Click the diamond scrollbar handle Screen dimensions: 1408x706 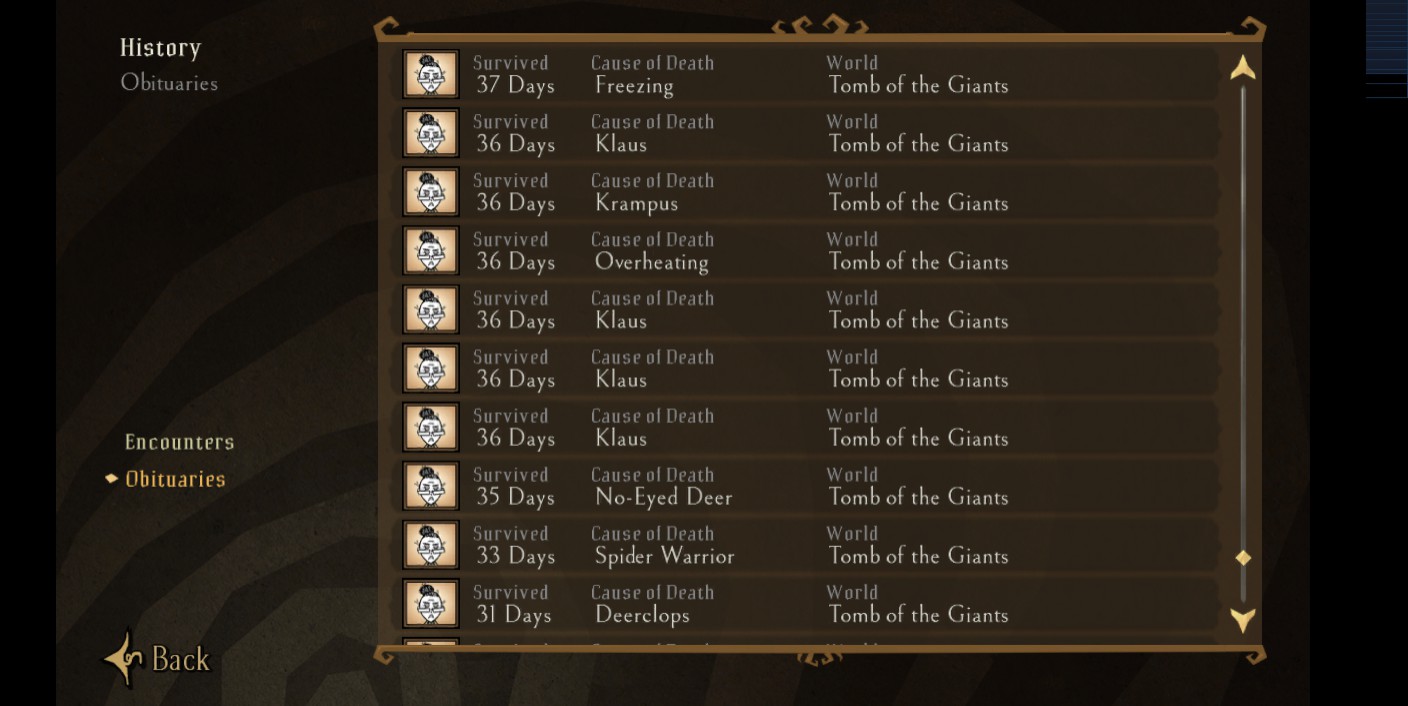pos(1243,558)
